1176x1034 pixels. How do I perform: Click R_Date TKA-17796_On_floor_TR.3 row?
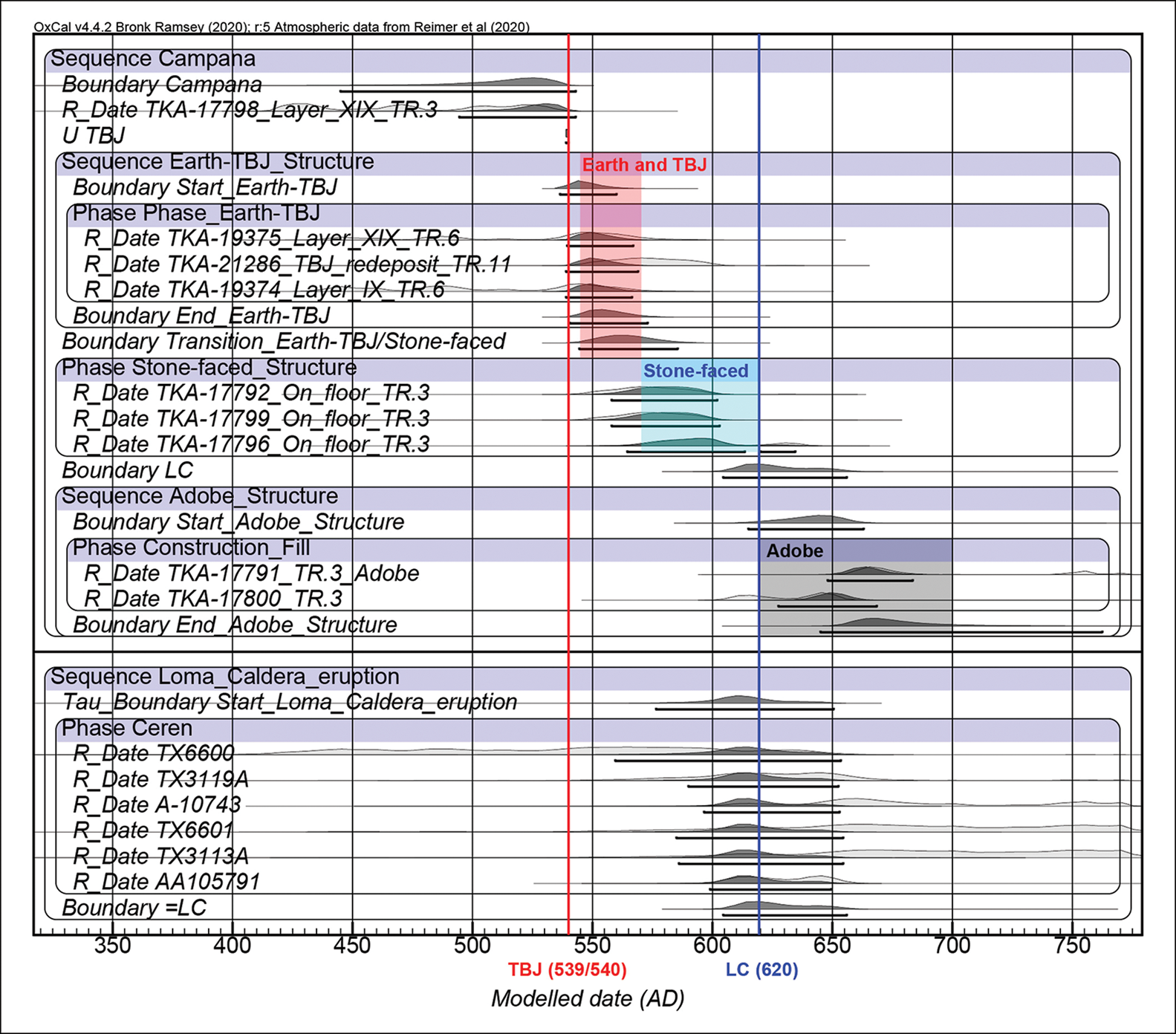pyautogui.click(x=251, y=445)
